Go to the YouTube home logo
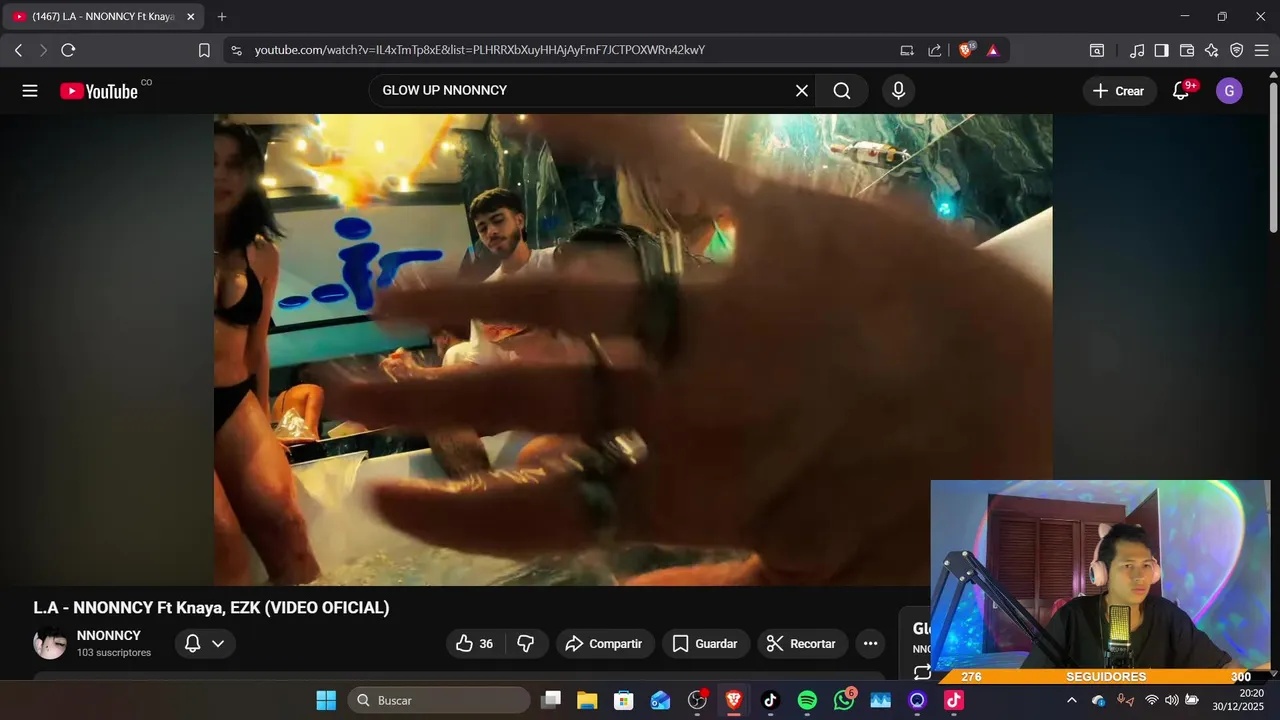Image resolution: width=1280 pixels, height=720 pixels. point(99,91)
